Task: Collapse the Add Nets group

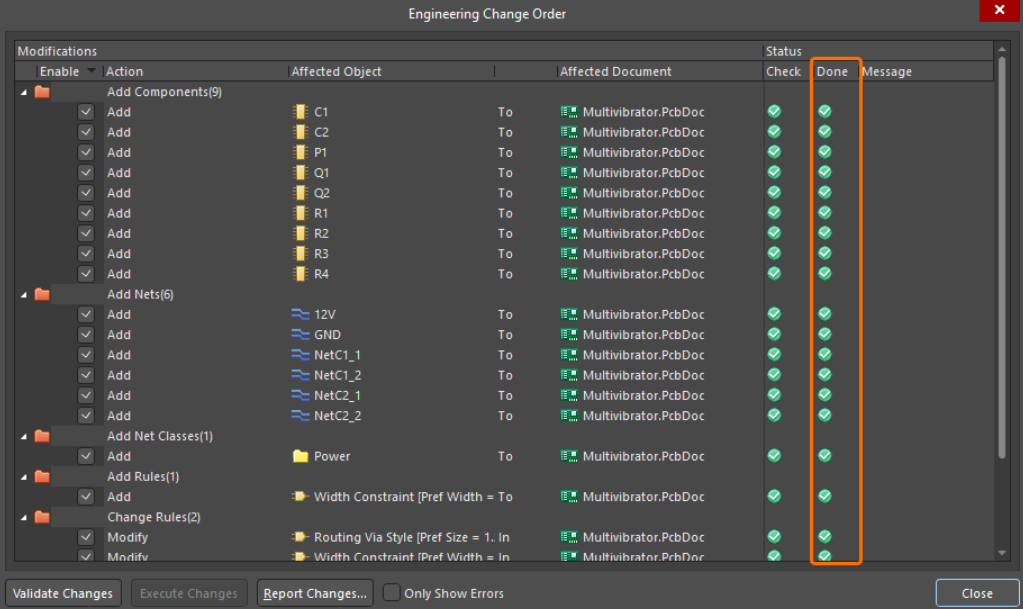Action: coord(23,294)
